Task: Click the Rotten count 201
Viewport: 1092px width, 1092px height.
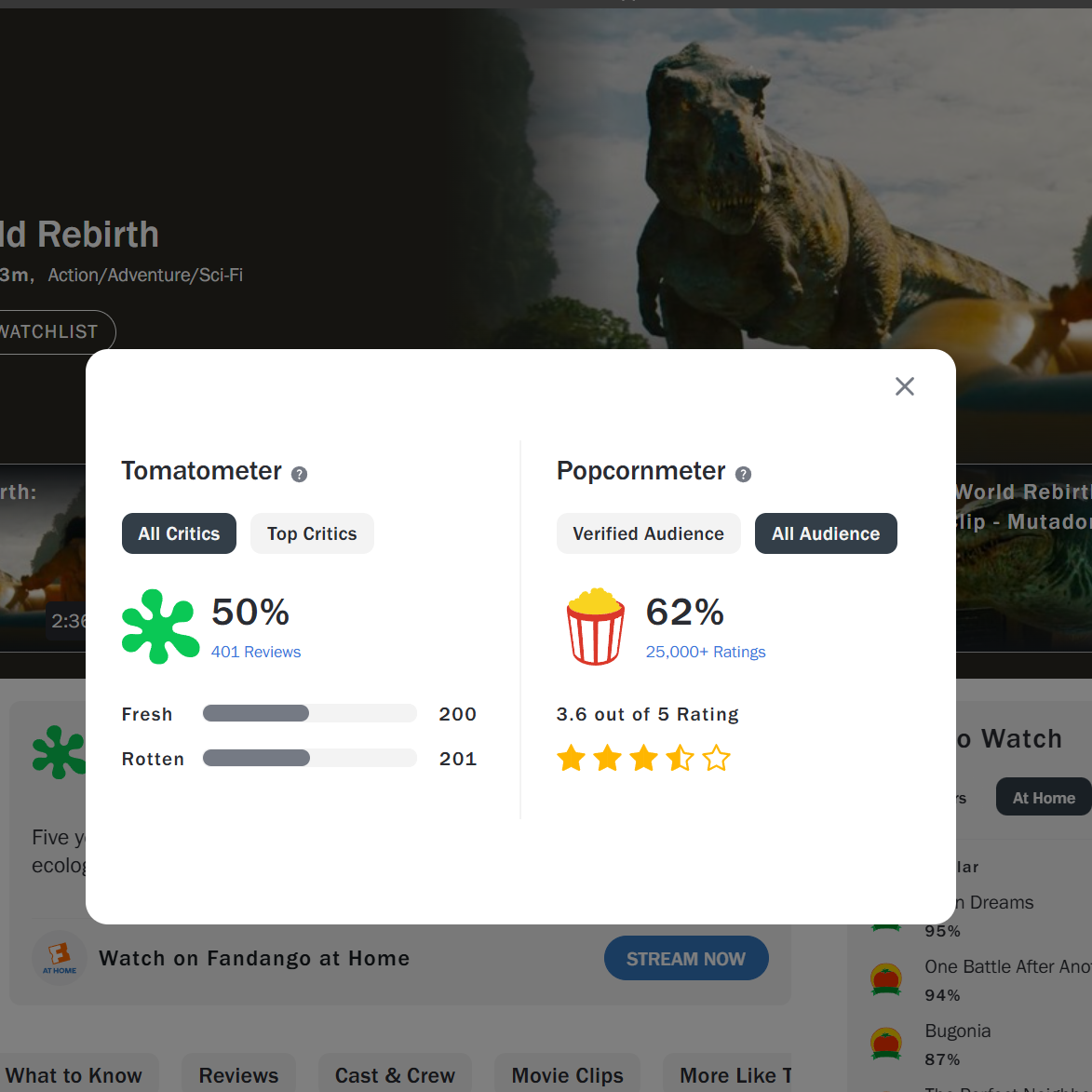Action: click(458, 759)
